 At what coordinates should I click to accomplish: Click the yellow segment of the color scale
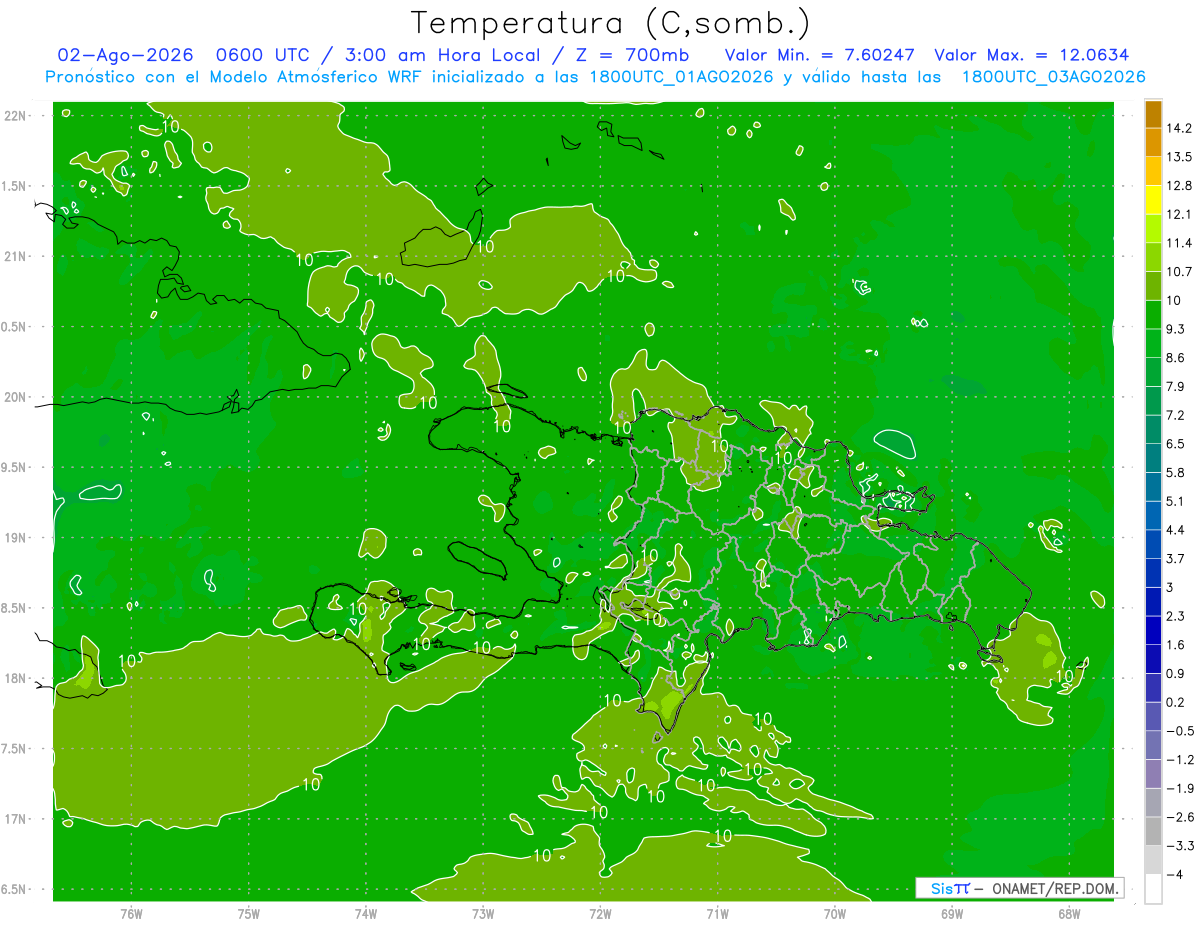tap(1153, 200)
